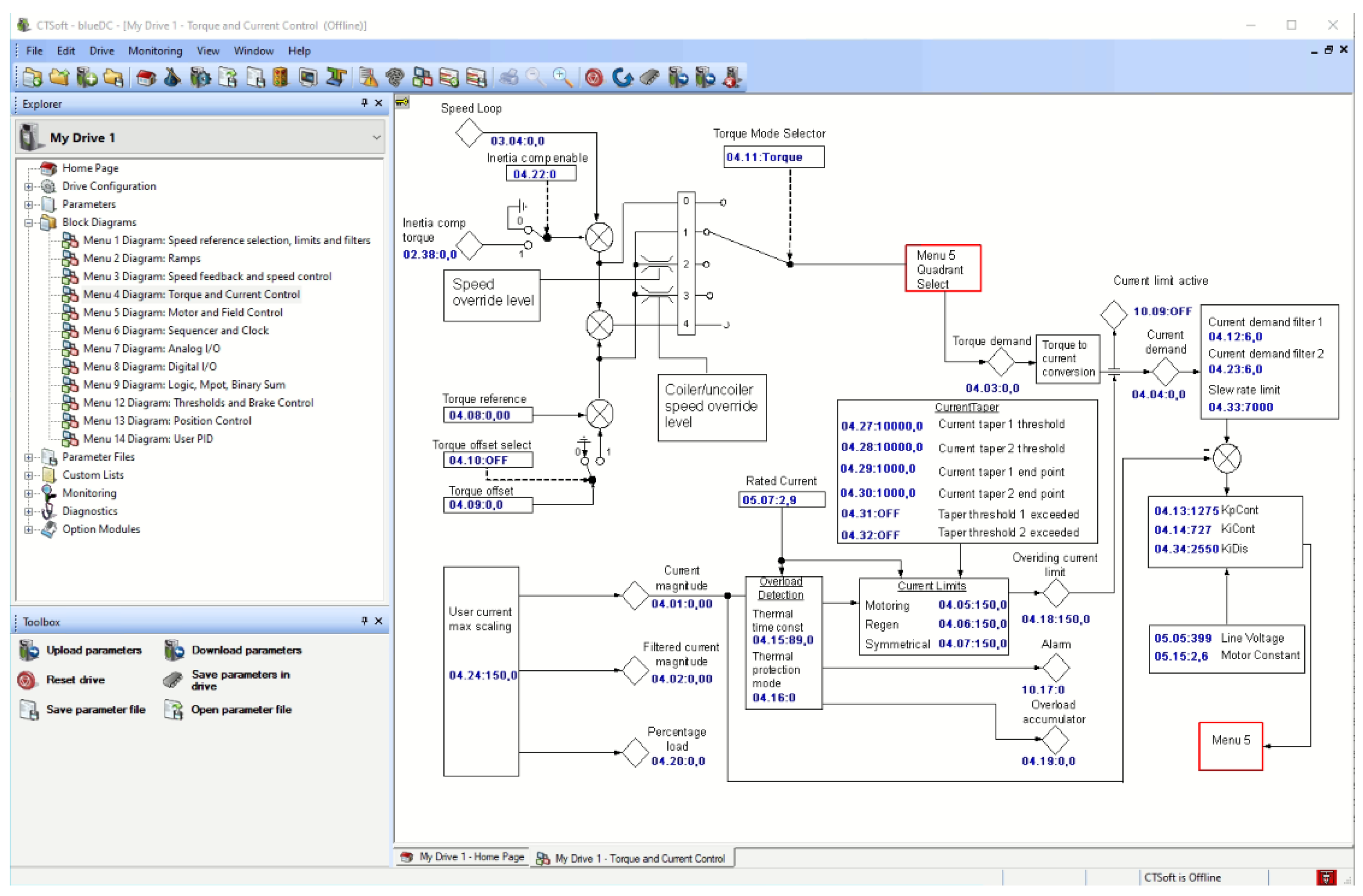Click Save parameter file in Toolbox
This screenshot has width=1363, height=896.
pos(95,710)
